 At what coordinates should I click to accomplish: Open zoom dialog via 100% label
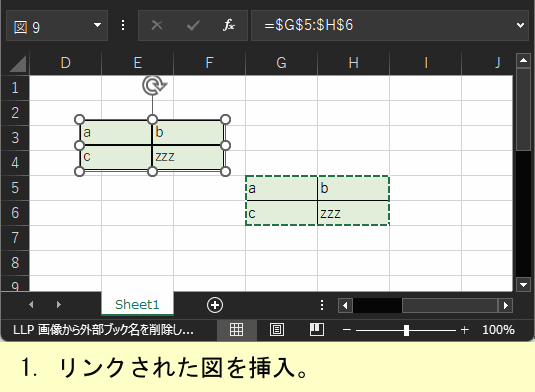[498, 330]
